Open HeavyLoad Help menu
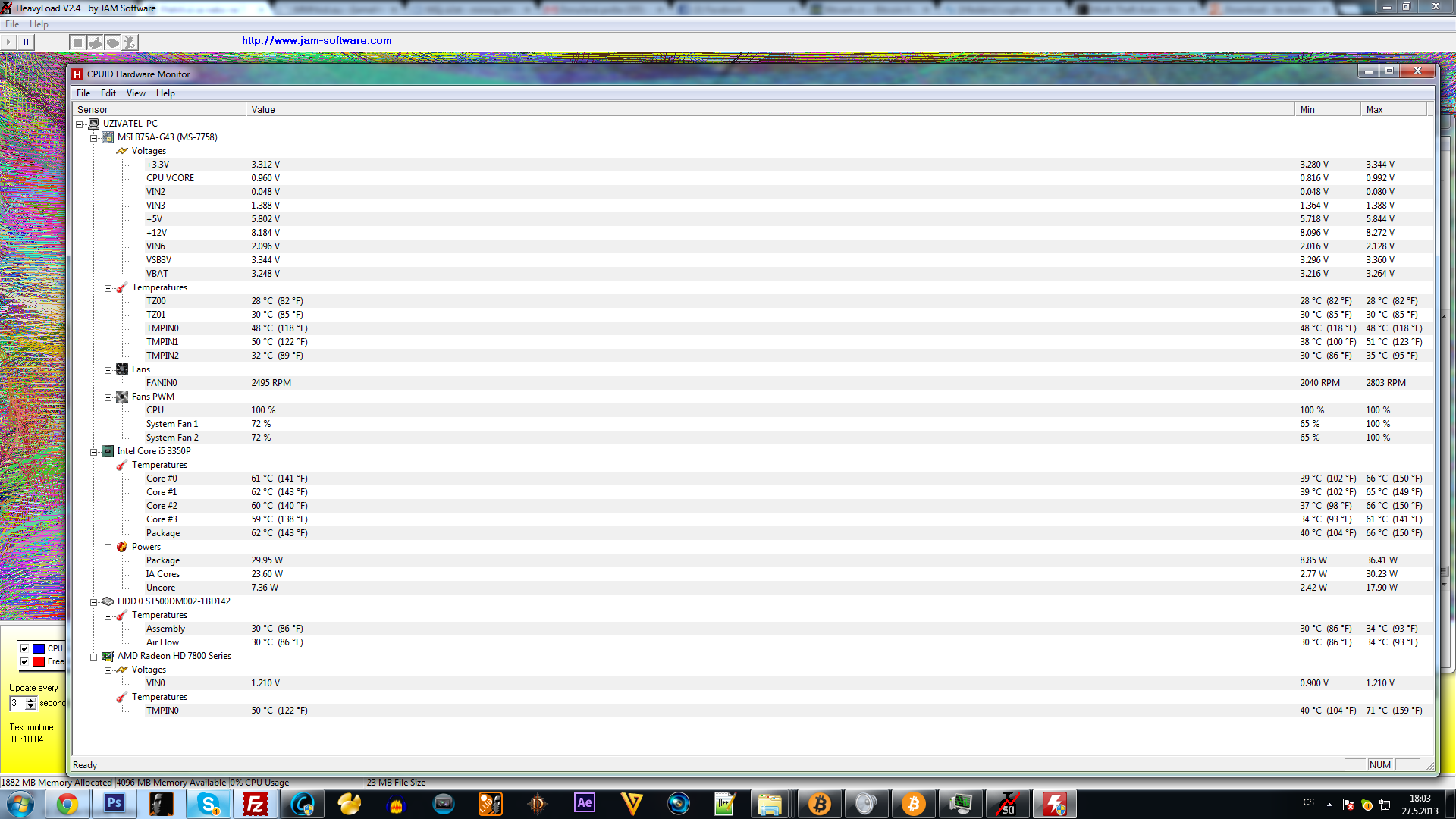This screenshot has height=819, width=1456. coord(39,24)
